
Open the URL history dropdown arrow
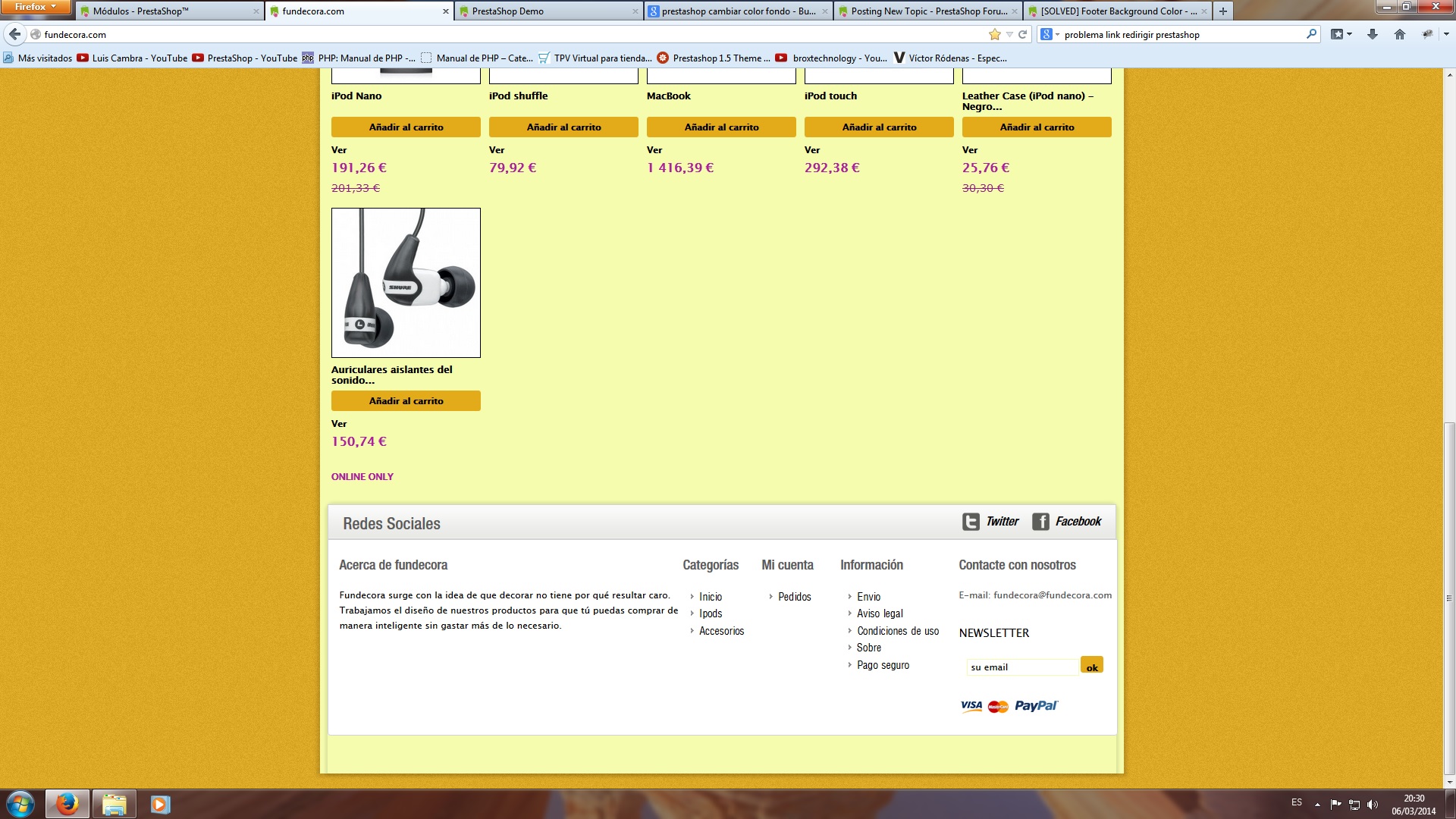(1009, 34)
